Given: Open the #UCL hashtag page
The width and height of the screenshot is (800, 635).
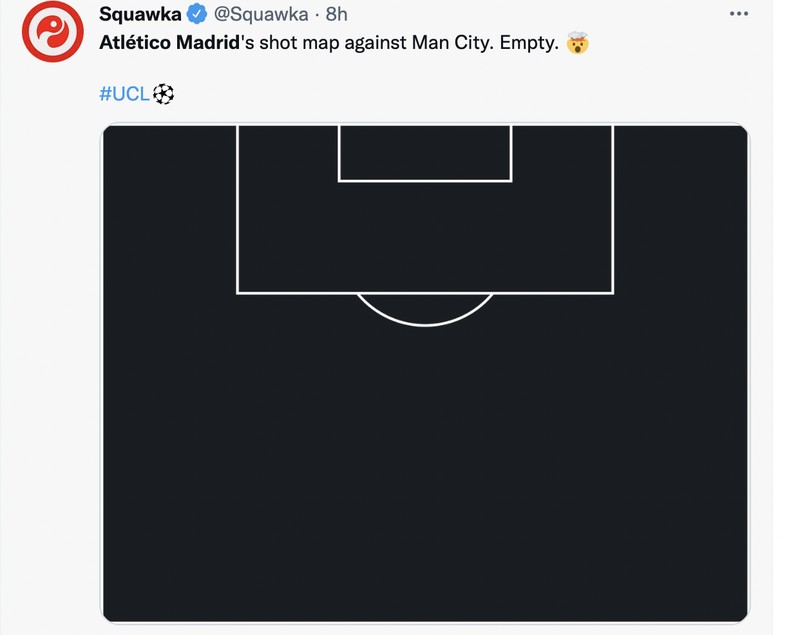Looking at the screenshot, I should [x=126, y=96].
